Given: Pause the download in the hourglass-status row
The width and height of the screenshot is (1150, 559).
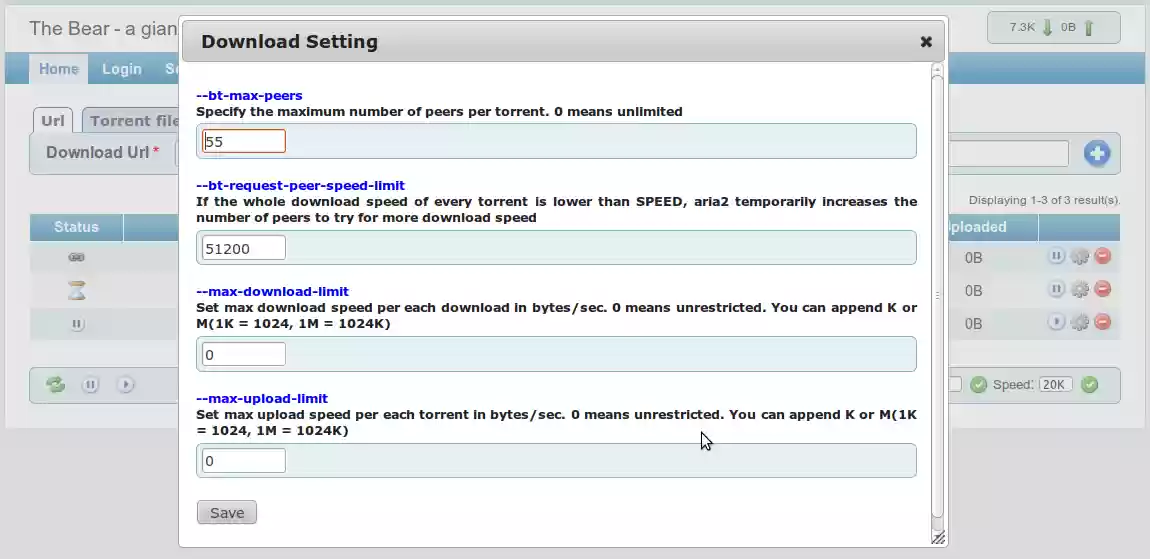Looking at the screenshot, I should (1055, 289).
